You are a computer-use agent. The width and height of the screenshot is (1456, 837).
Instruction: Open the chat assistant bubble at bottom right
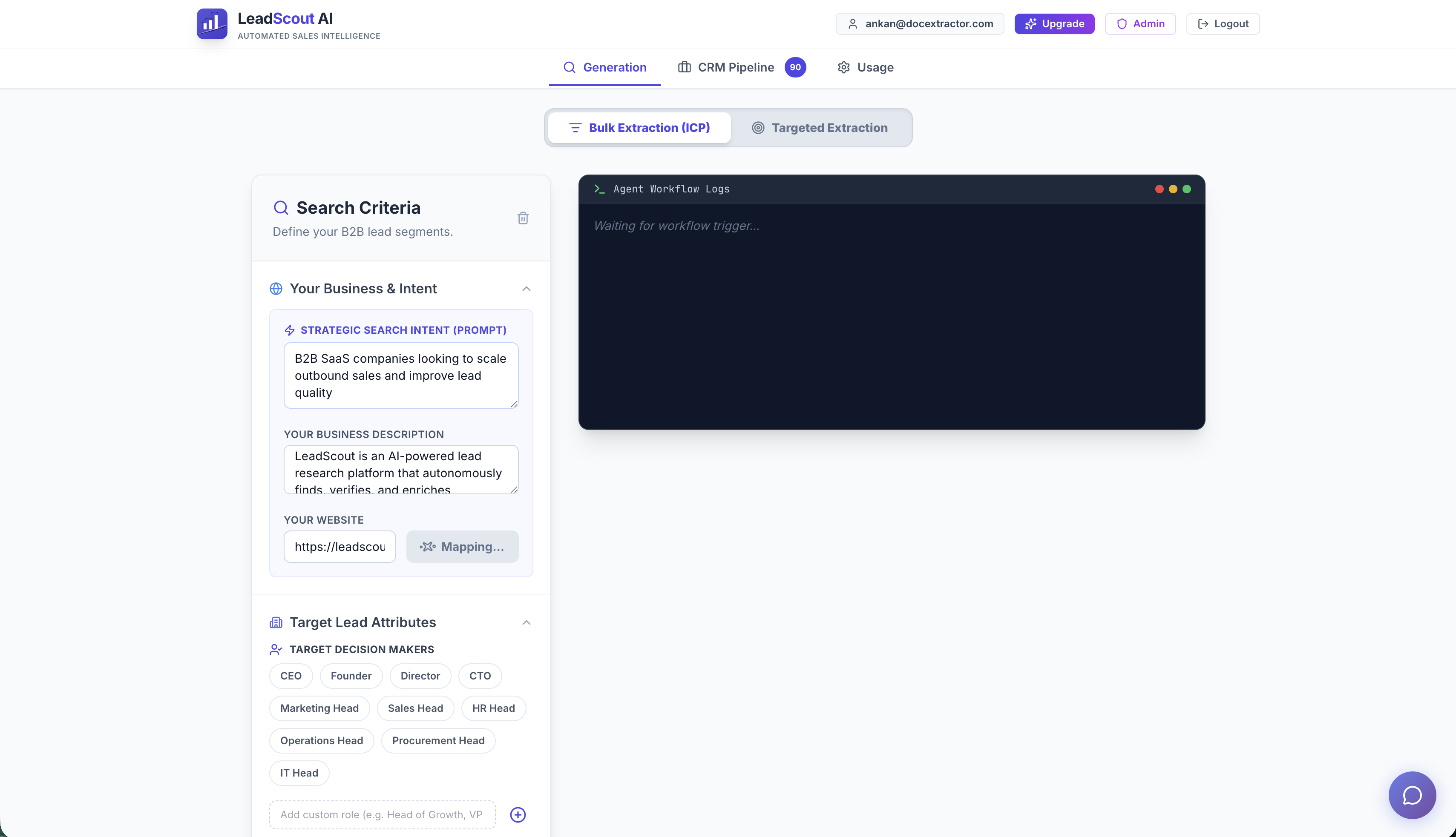[x=1412, y=795]
